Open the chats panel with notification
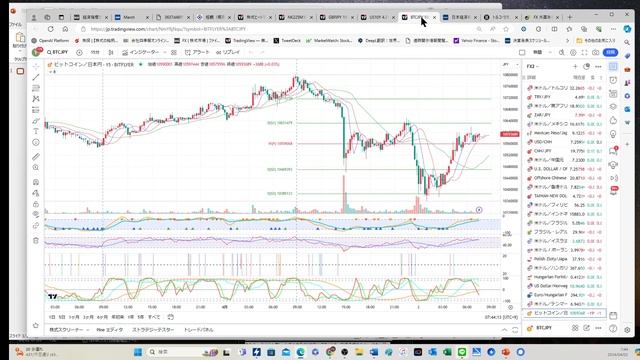The image size is (640, 360). 613,151
